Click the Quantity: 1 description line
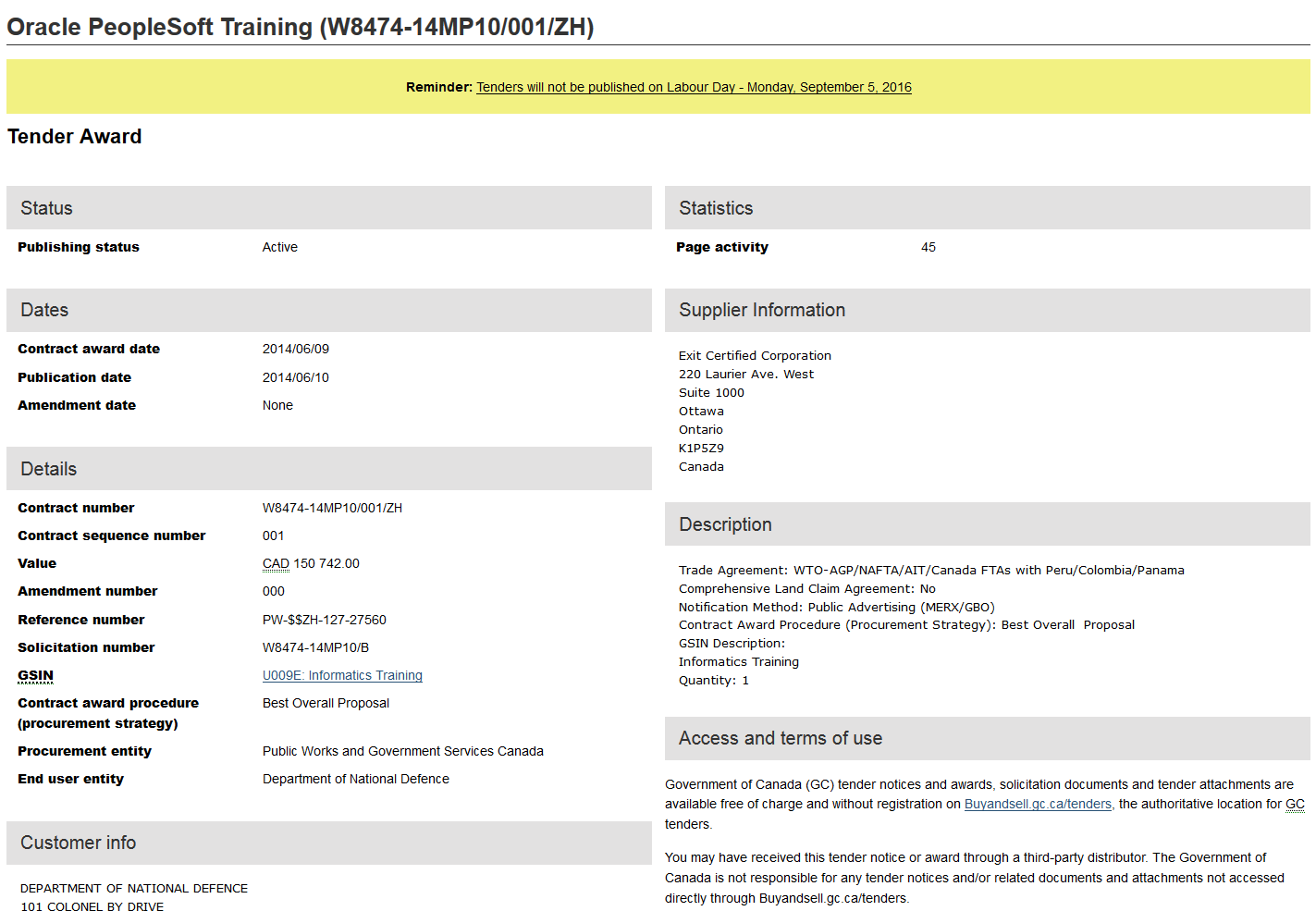The image size is (1316, 911). coord(714,680)
